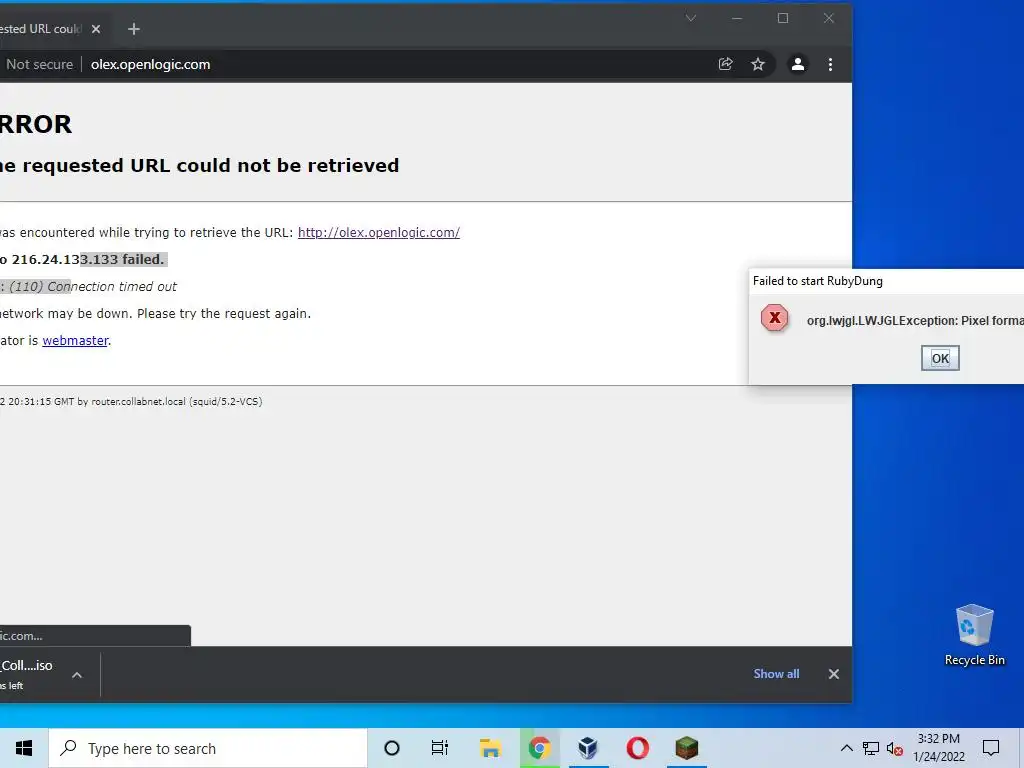The width and height of the screenshot is (1024, 768).
Task: Open the network status tray icon
Action: [871, 748]
